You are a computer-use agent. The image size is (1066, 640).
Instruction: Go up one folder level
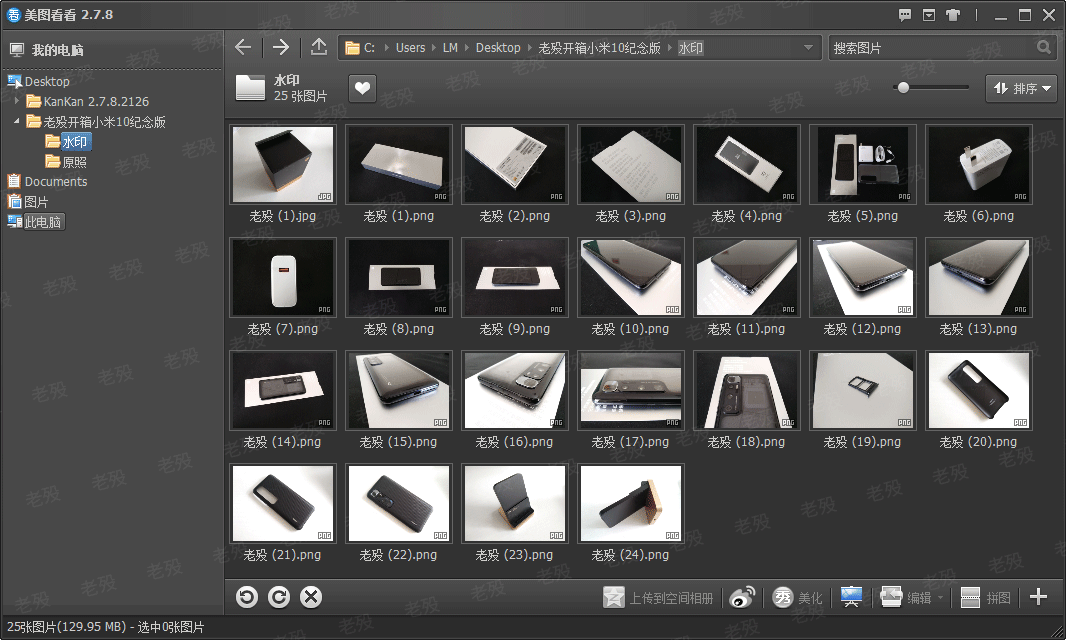pyautogui.click(x=318, y=47)
